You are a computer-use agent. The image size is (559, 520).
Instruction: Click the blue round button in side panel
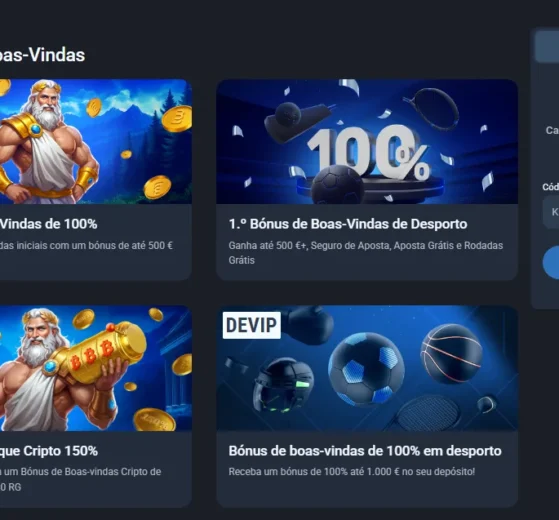point(551,262)
